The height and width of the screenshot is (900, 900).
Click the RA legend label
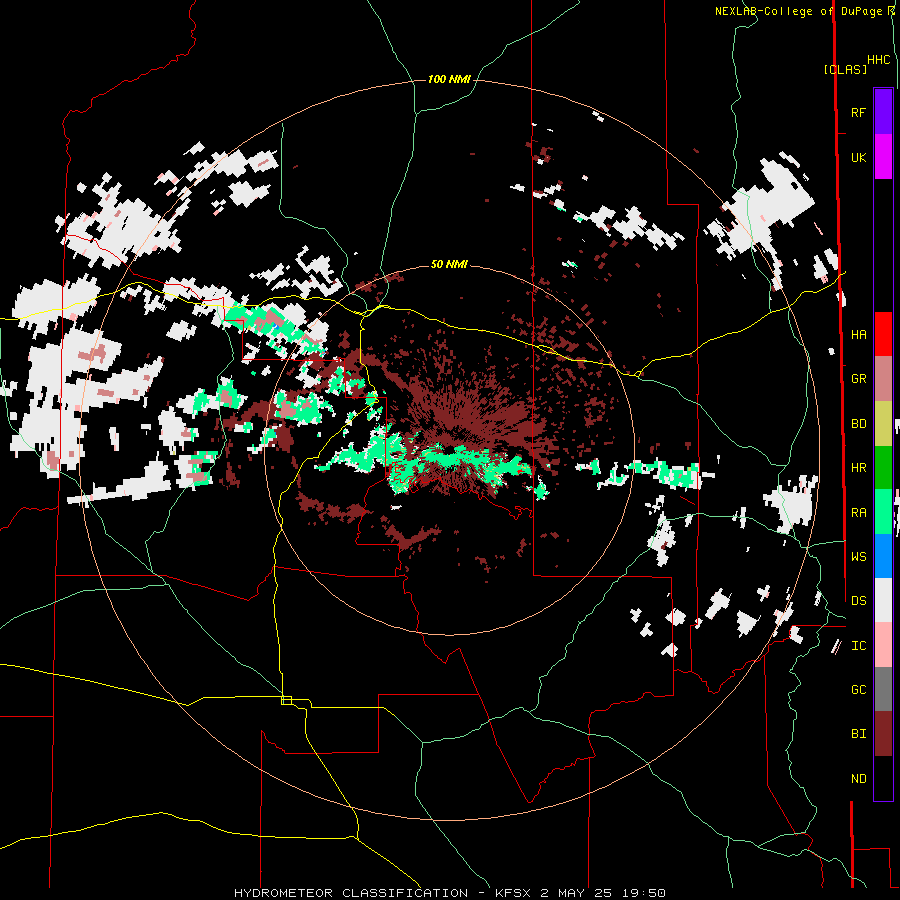tap(858, 513)
